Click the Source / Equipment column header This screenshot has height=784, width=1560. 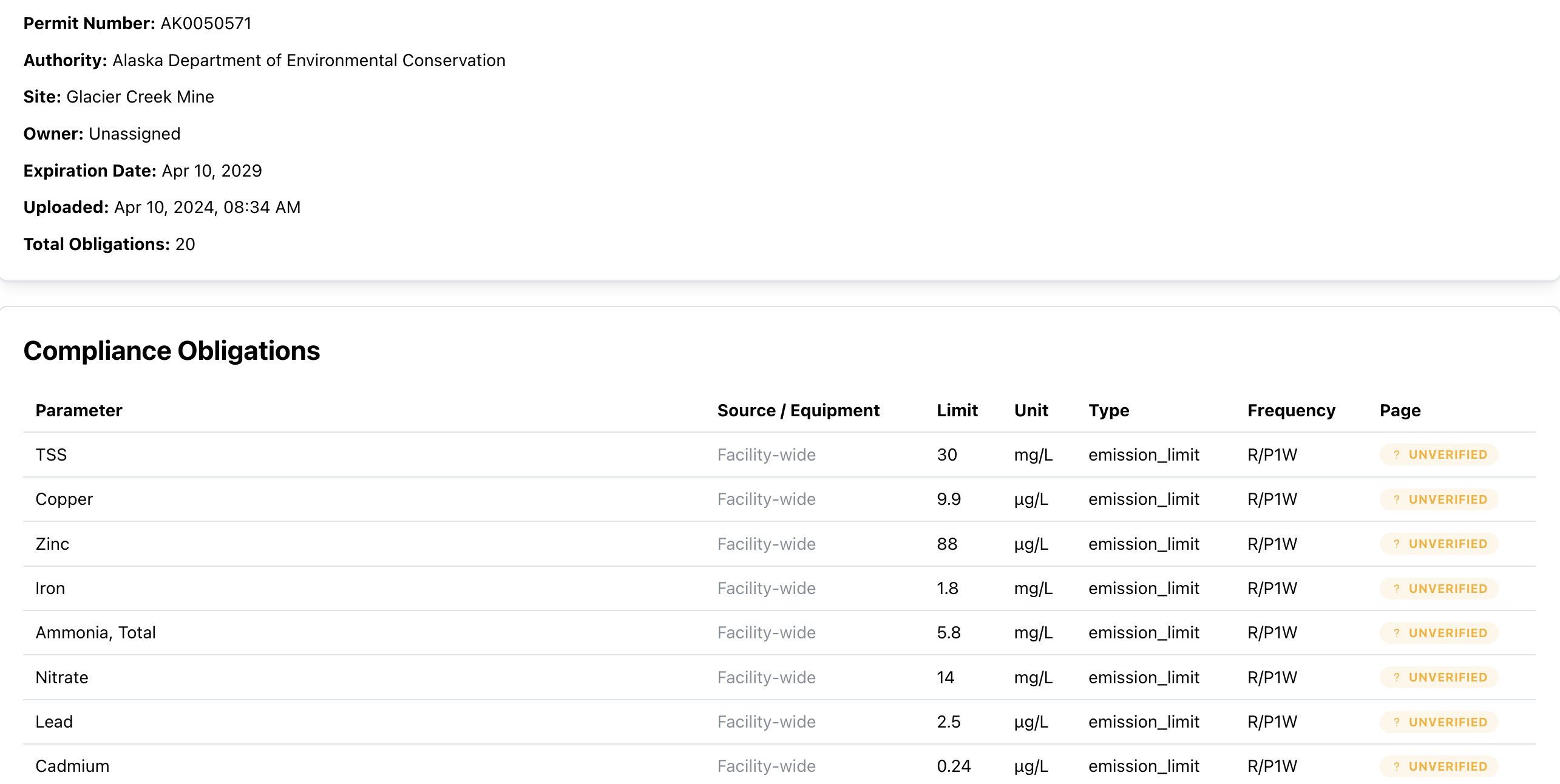tap(798, 410)
